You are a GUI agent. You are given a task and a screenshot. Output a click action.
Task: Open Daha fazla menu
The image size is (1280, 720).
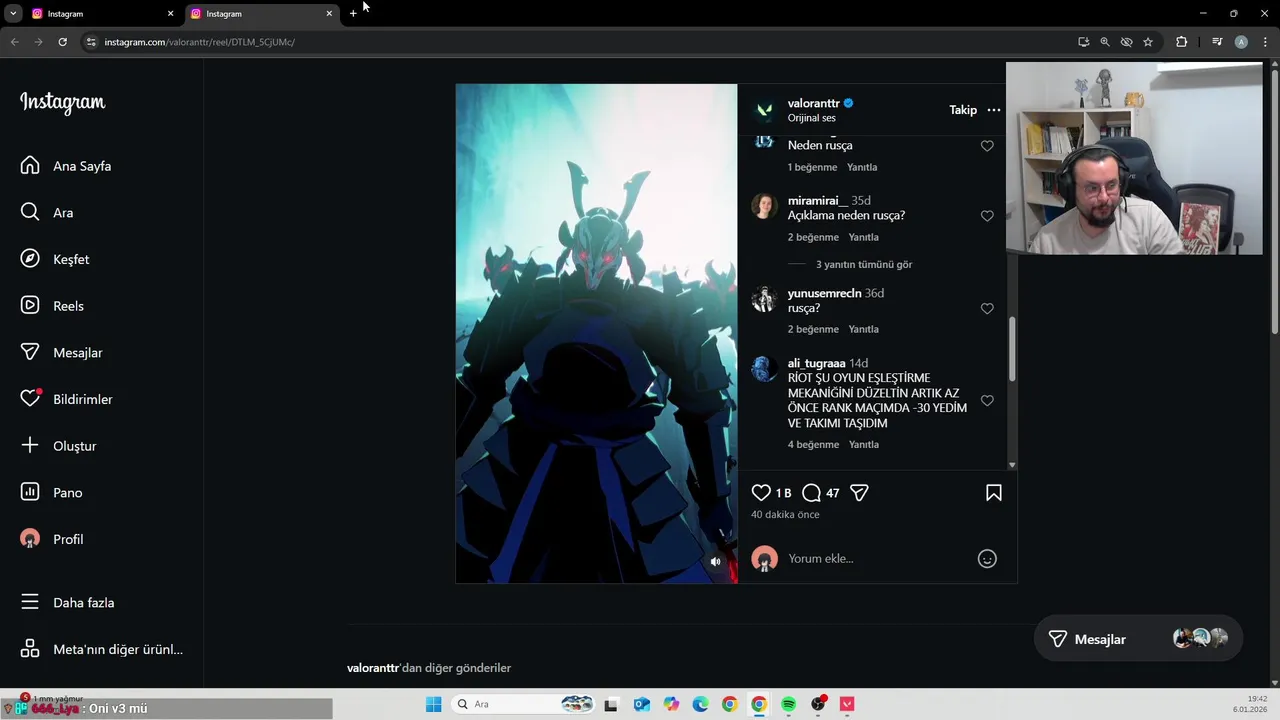coord(69,603)
